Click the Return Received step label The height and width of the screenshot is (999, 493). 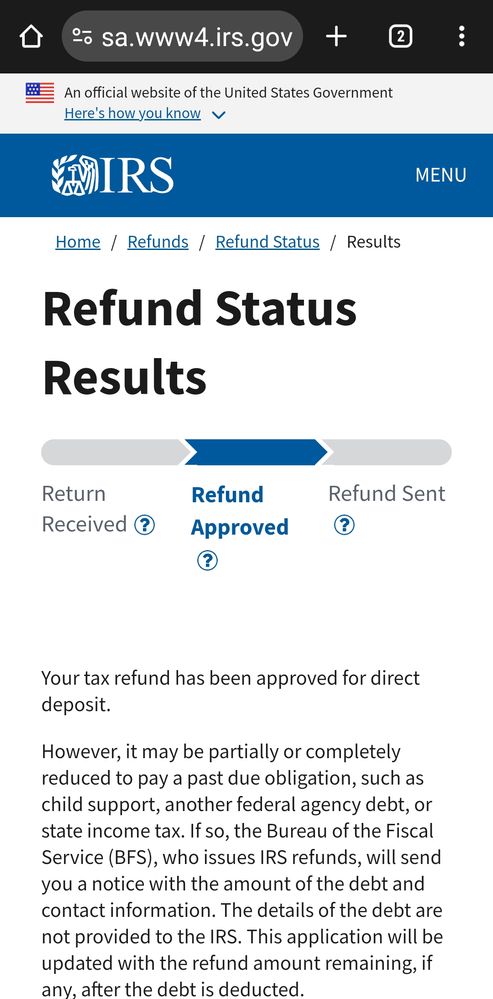[84, 509]
